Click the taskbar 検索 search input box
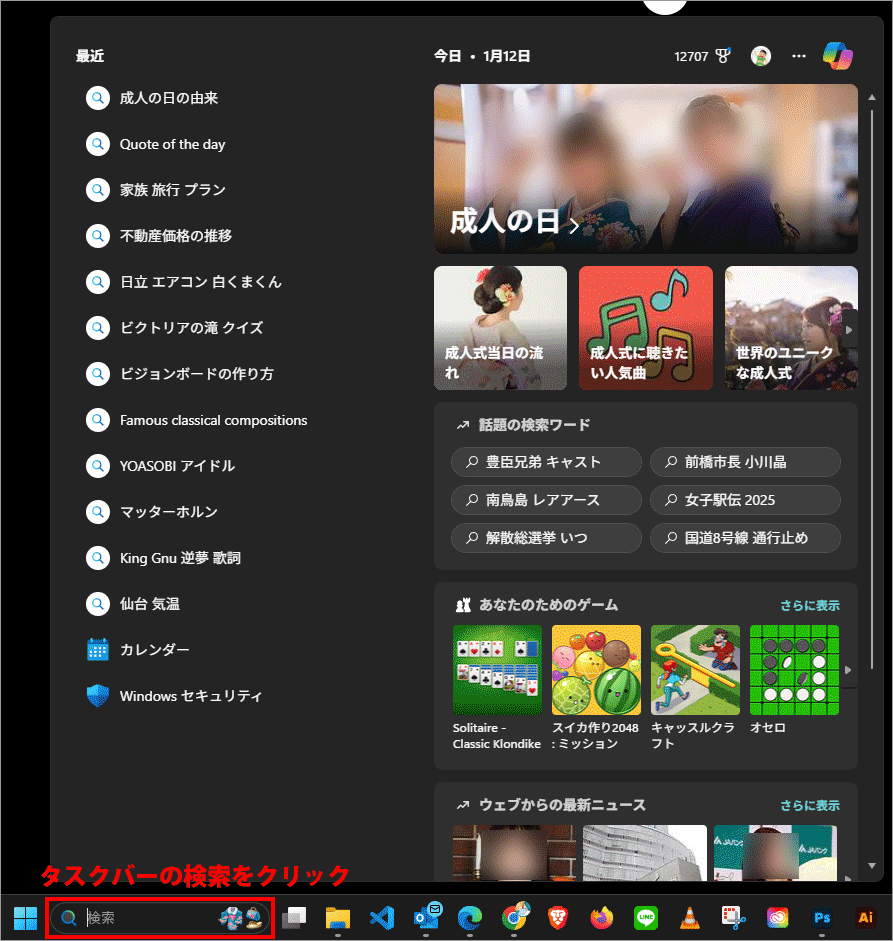The height and width of the screenshot is (941, 893). [150, 917]
